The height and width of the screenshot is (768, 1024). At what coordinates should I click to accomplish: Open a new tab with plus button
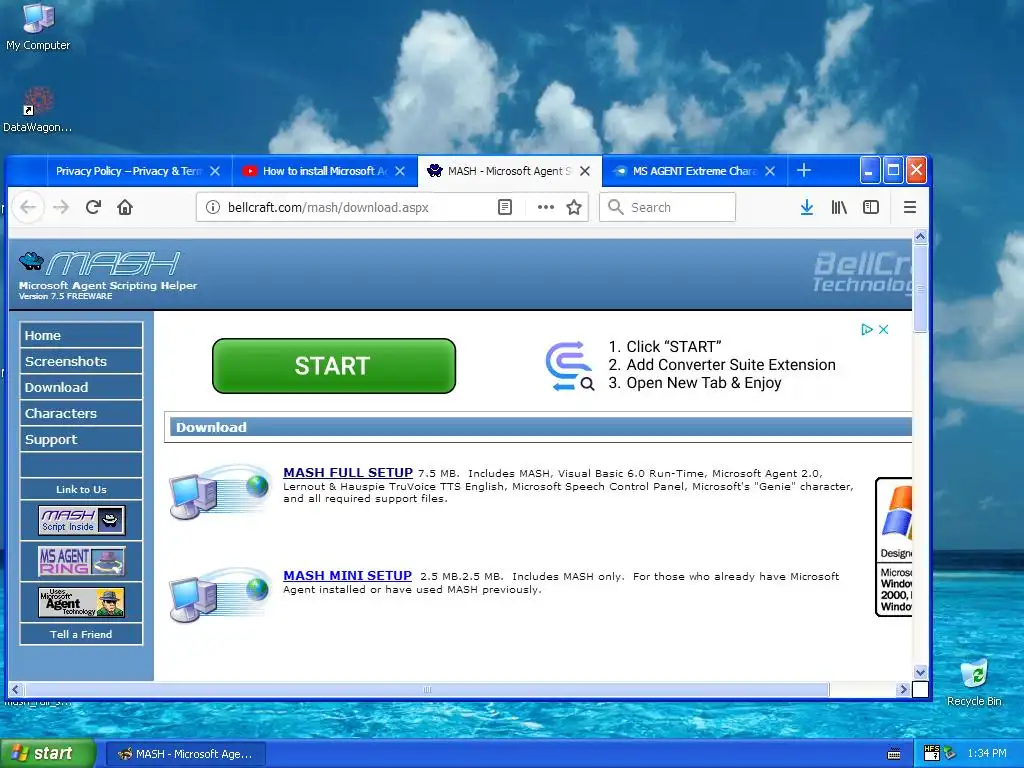[804, 170]
